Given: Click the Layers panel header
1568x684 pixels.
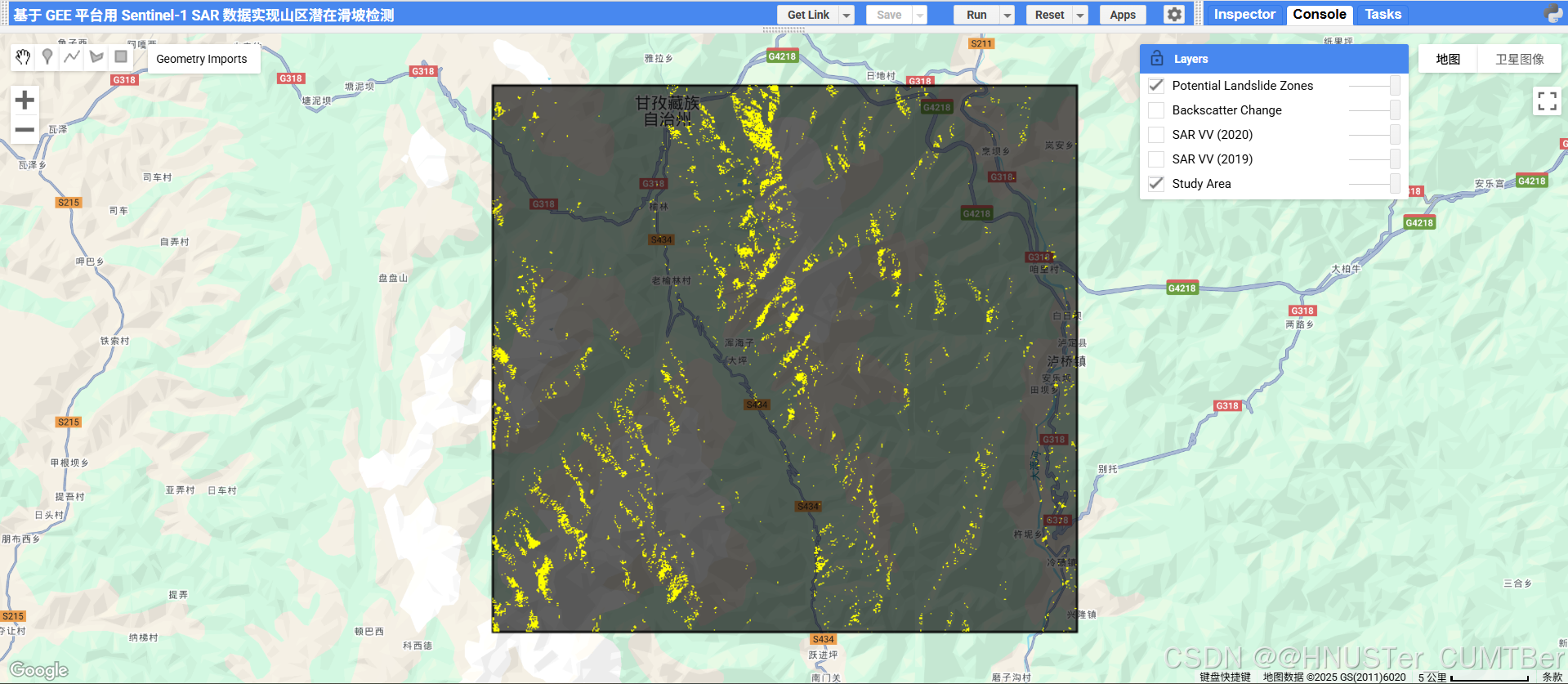Looking at the screenshot, I should [x=1274, y=59].
